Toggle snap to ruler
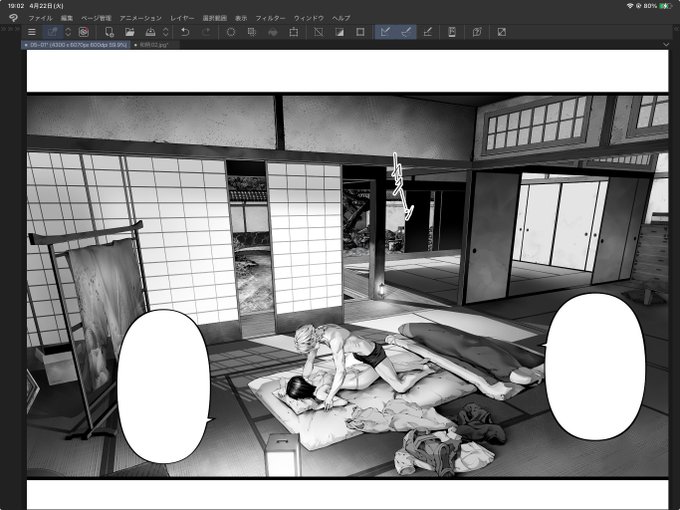The image size is (680, 510). pos(385,32)
